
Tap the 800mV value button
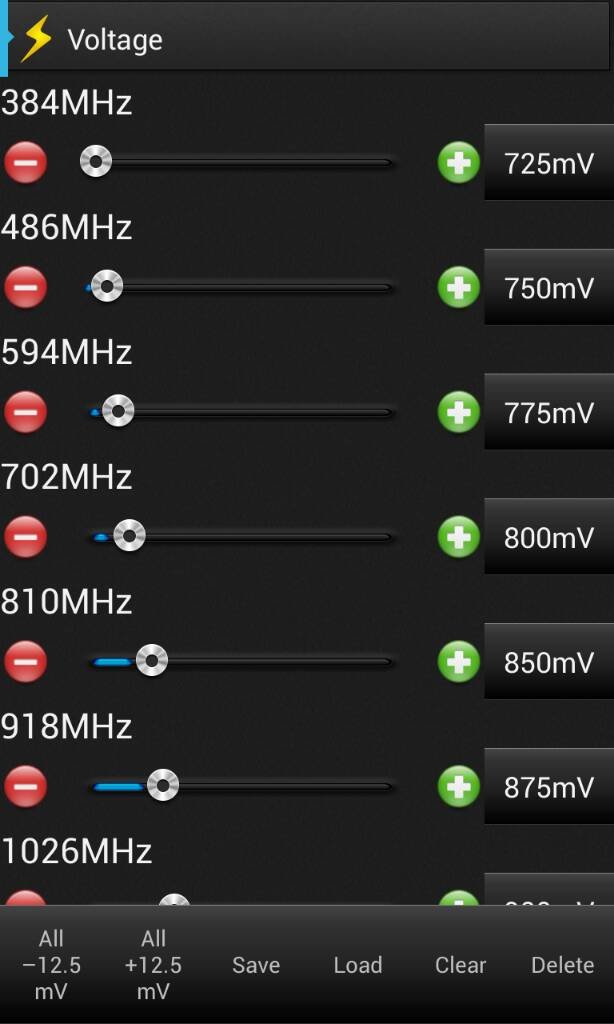coord(549,536)
